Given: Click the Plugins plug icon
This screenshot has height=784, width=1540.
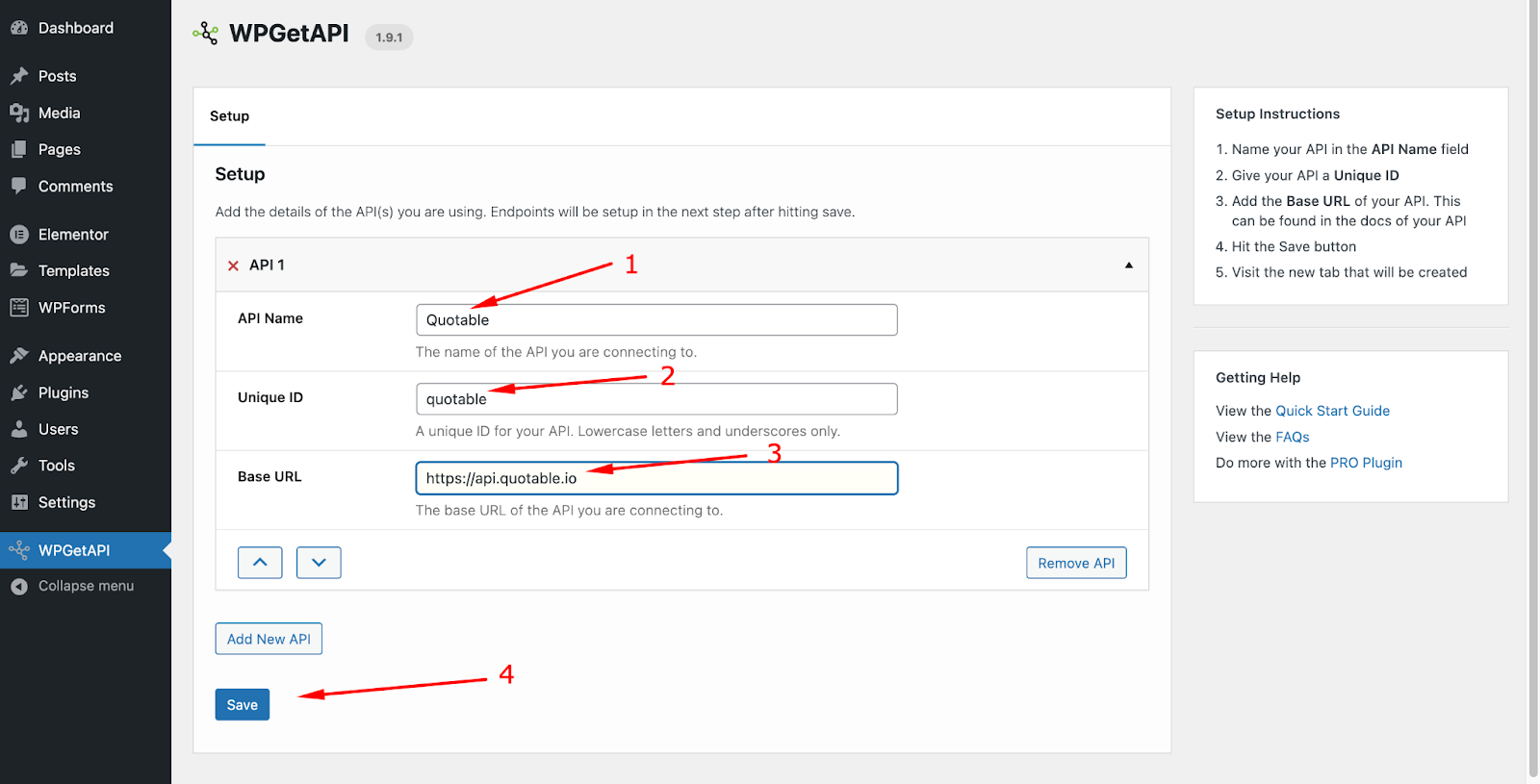Looking at the screenshot, I should coord(19,392).
